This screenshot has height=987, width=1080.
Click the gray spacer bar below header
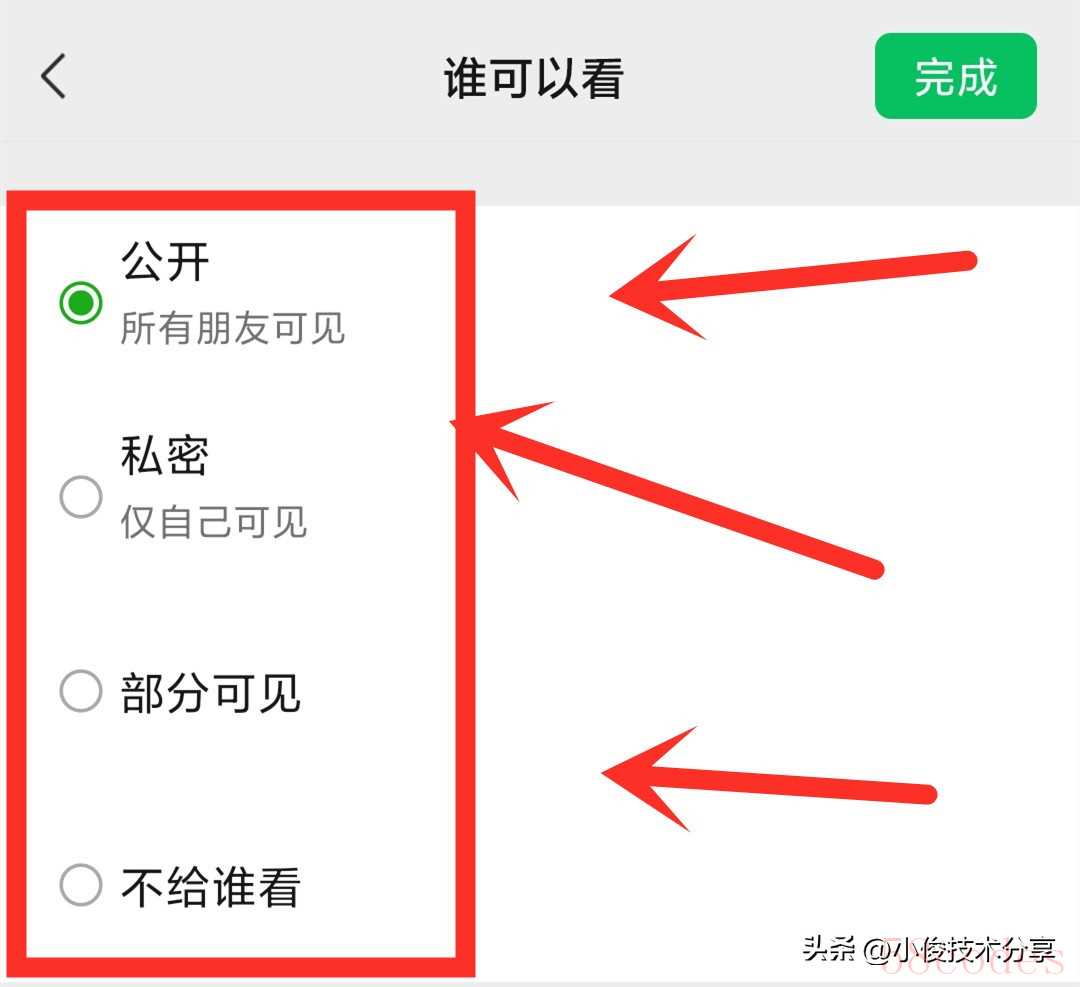pyautogui.click(x=540, y=174)
